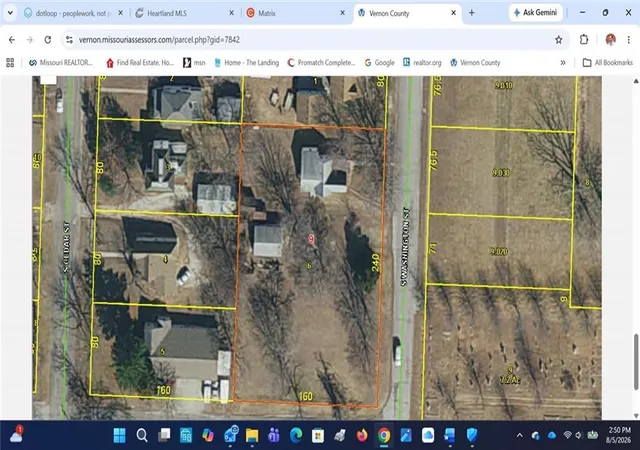
Task: Open the Vernon County bookmark
Action: (x=475, y=62)
